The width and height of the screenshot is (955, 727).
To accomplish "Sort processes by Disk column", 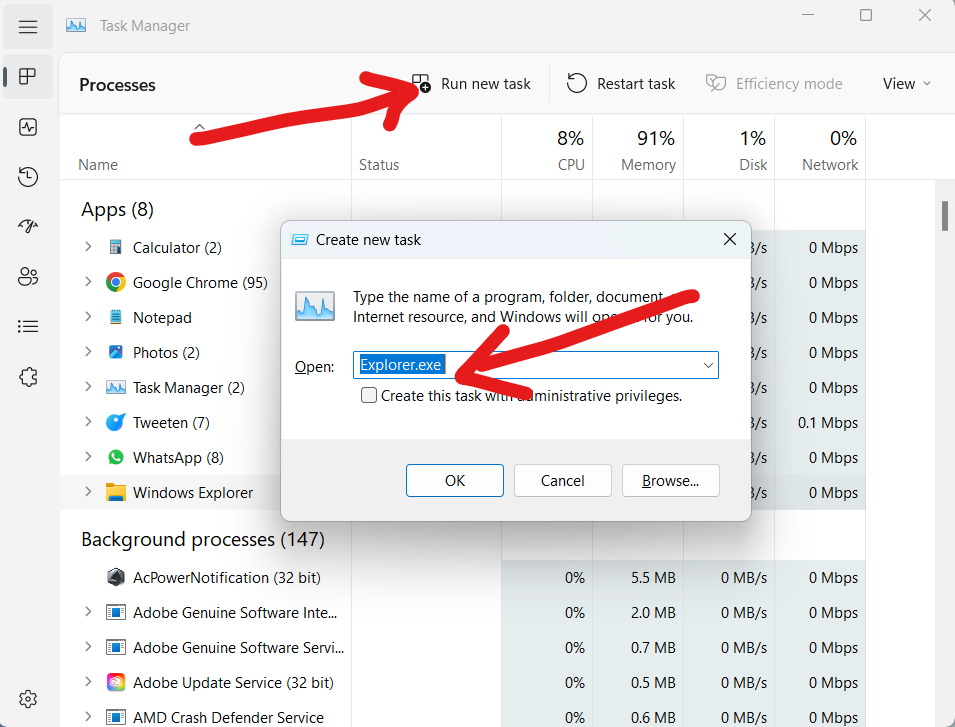I will pyautogui.click(x=729, y=148).
